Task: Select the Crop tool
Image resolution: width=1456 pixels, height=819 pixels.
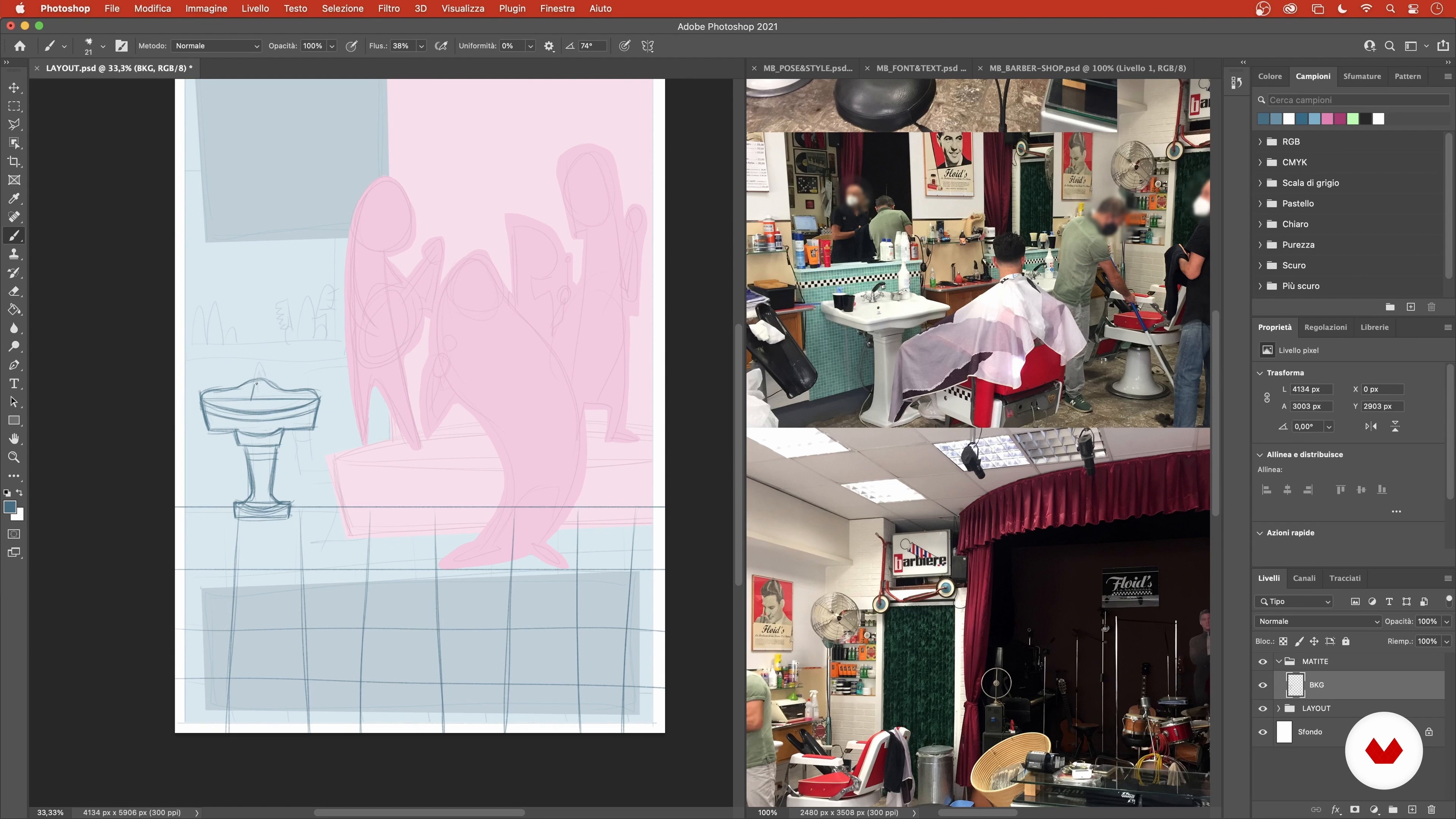Action: [x=14, y=162]
